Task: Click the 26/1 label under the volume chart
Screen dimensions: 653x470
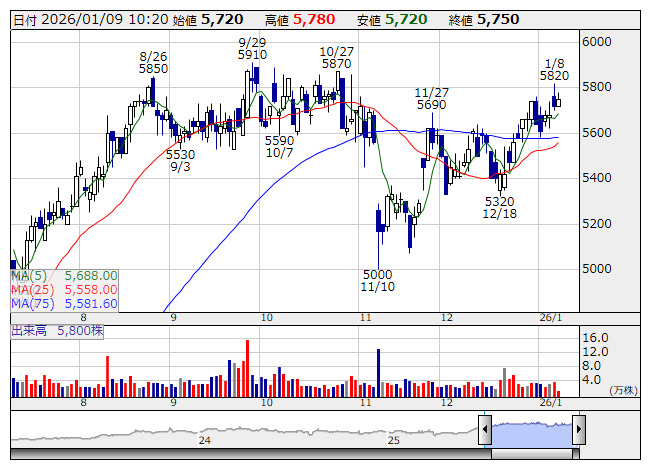Action: 551,403
